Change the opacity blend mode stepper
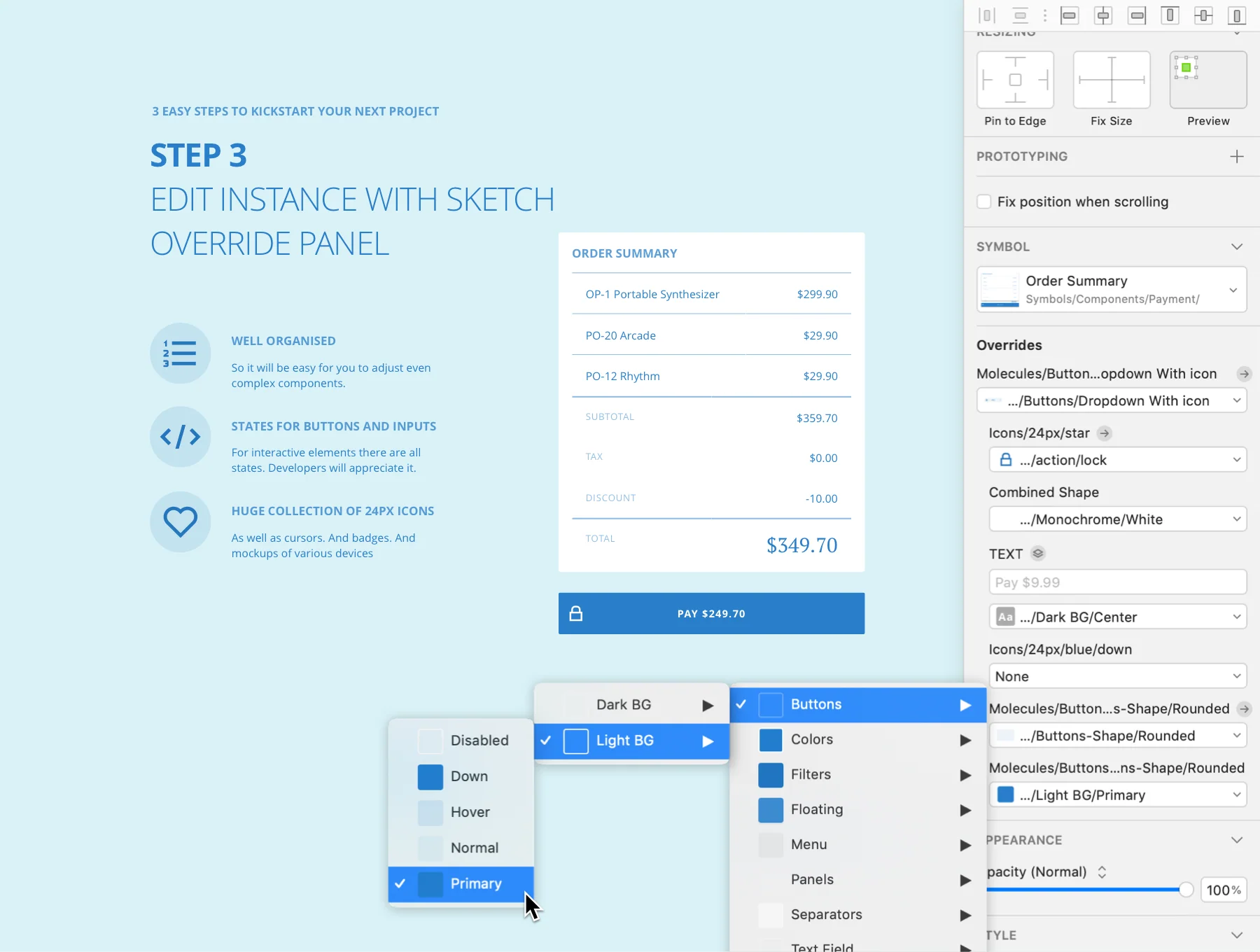Image resolution: width=1260 pixels, height=952 pixels. [x=1102, y=872]
